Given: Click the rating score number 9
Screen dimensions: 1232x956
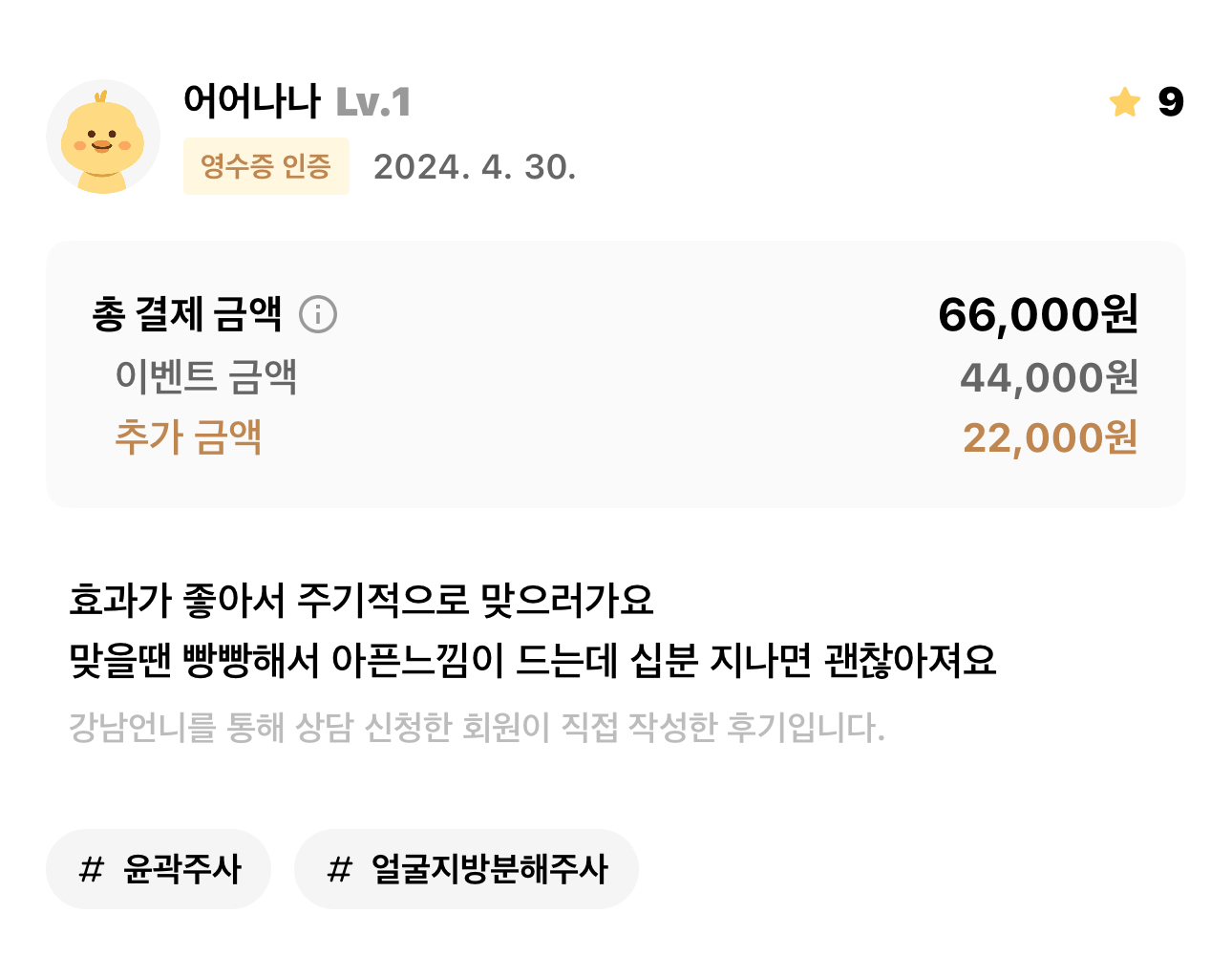Looking at the screenshot, I should click(1170, 101).
